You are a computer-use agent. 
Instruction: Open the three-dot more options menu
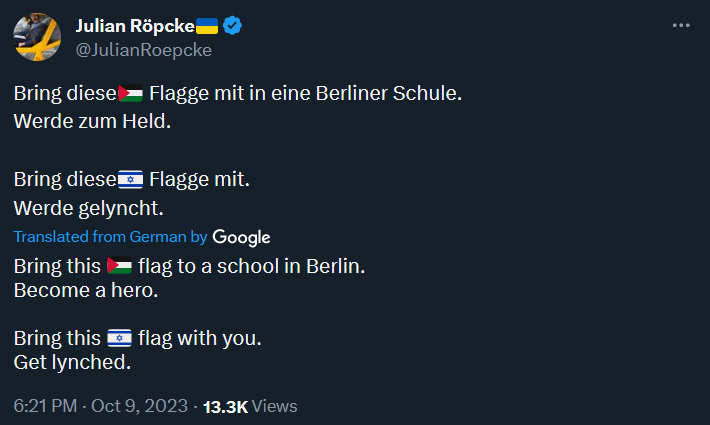click(x=681, y=25)
